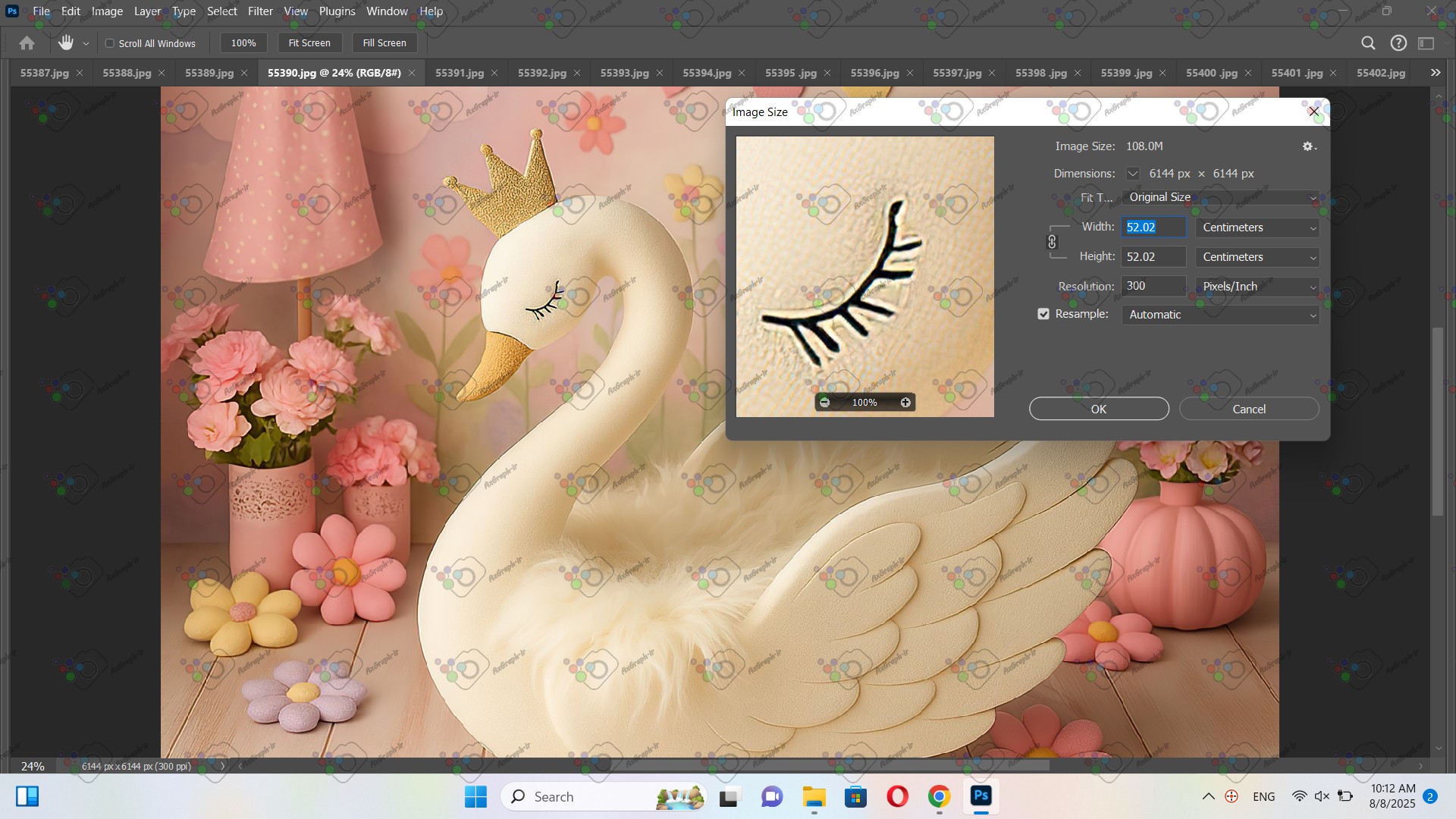Select the Hand tool icon

(66, 43)
